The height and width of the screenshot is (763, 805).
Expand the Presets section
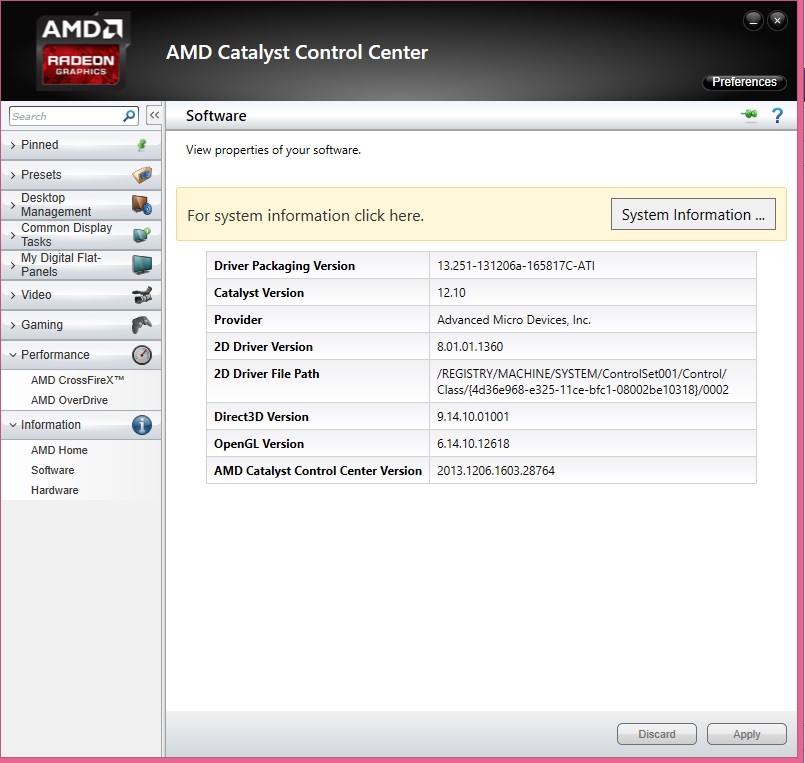[x=81, y=175]
